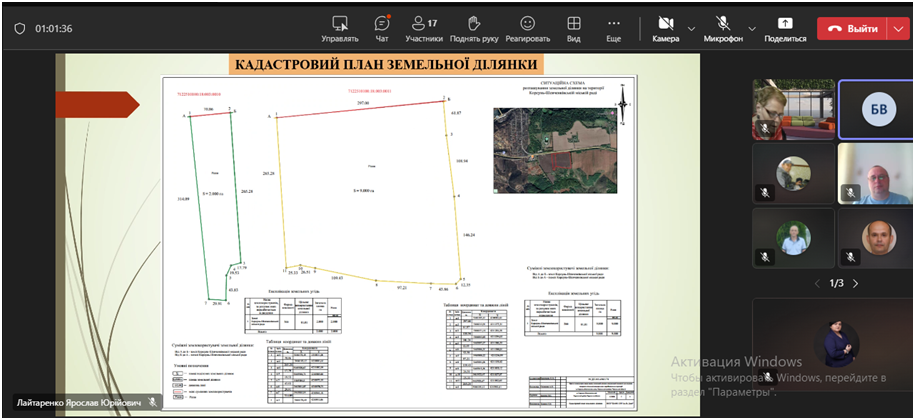Toggle the Камера on or off
This screenshot has height=420, width=915.
[x=666, y=28]
